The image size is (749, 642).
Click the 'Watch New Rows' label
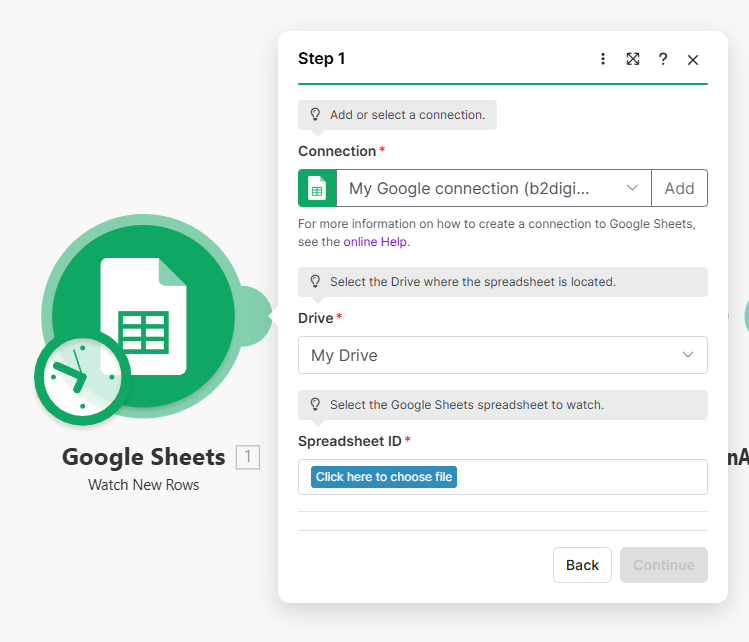tap(143, 485)
